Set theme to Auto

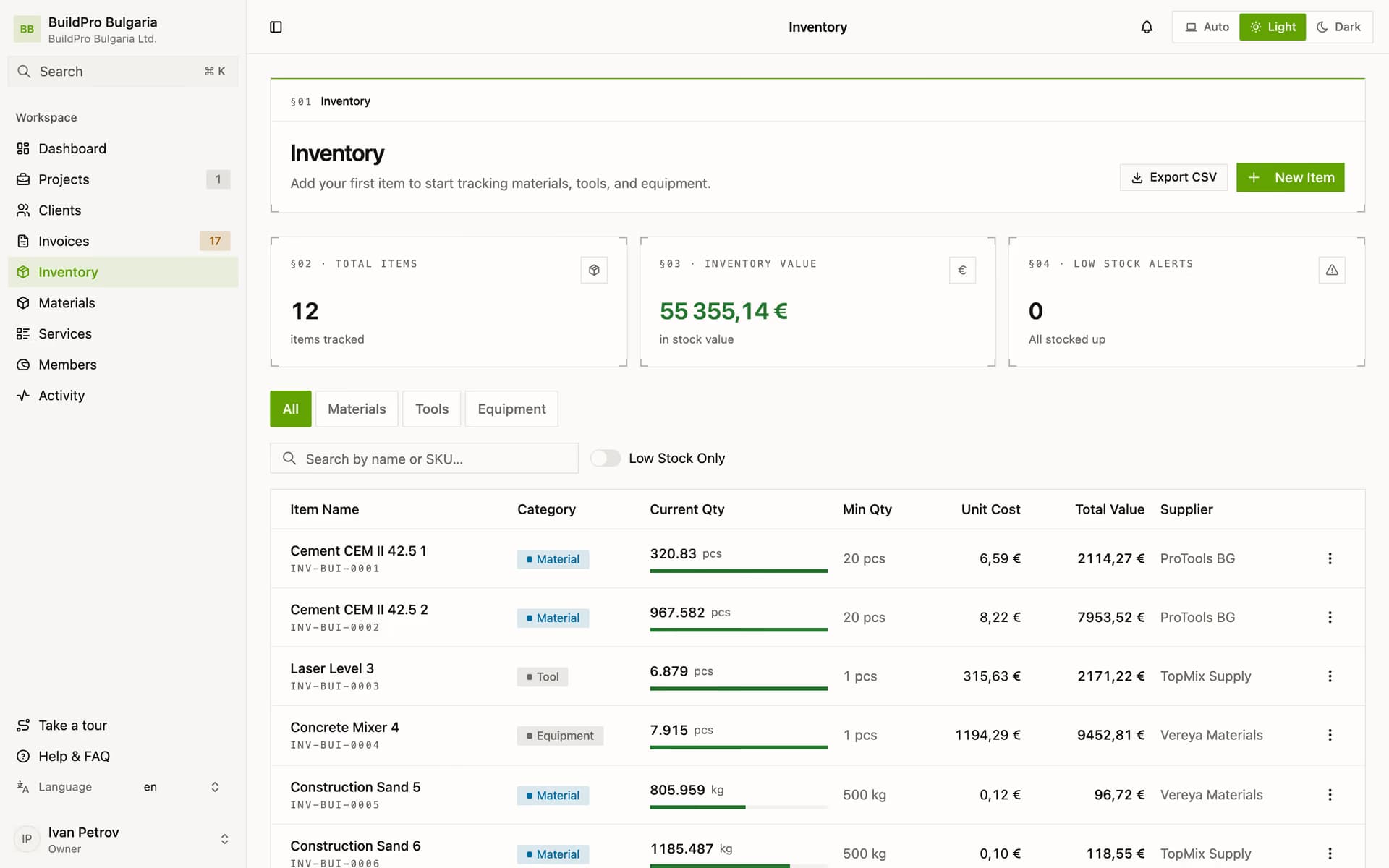(1207, 27)
